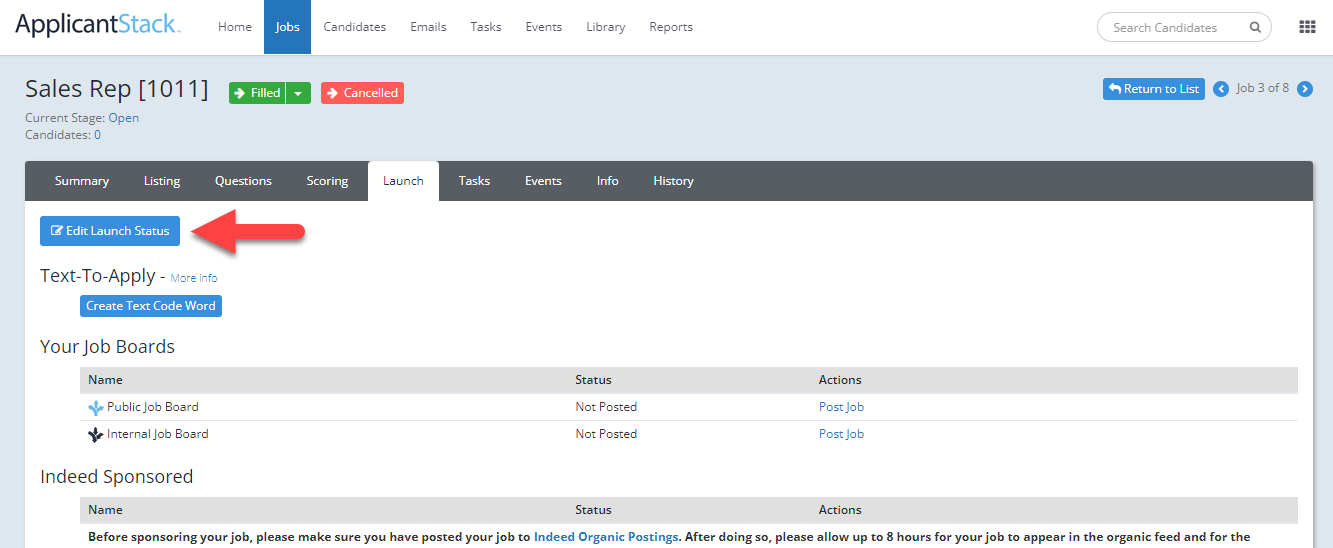
Task: Switch to the Info tab
Action: (x=608, y=181)
